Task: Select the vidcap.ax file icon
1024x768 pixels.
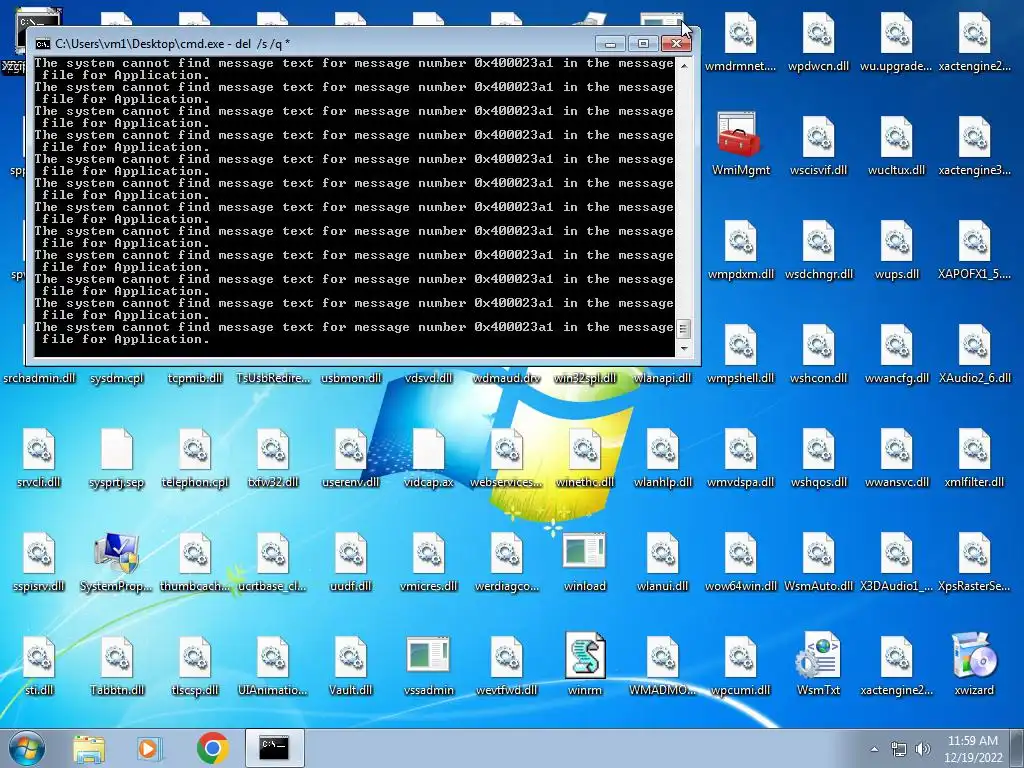Action: [x=428, y=448]
